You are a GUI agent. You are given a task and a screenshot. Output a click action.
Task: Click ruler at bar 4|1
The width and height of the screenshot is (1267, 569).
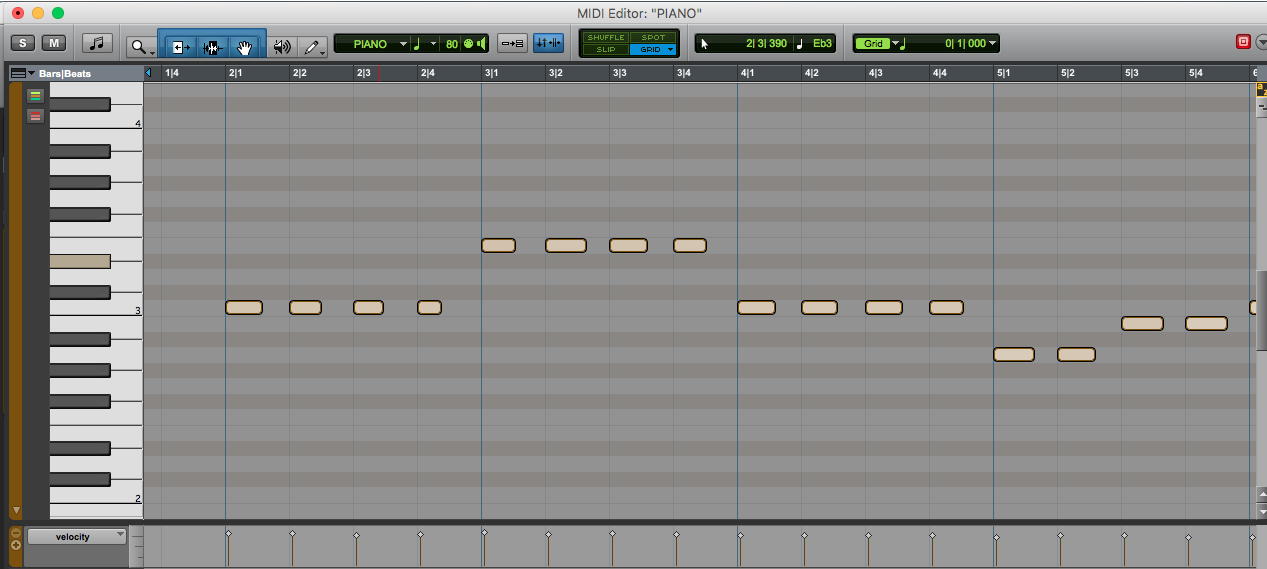tap(747, 73)
